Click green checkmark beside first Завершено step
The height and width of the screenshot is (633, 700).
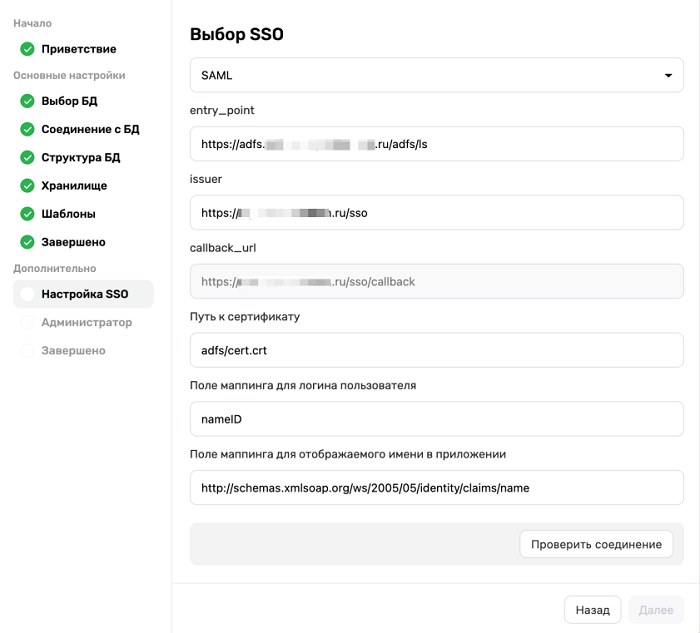coord(27,242)
